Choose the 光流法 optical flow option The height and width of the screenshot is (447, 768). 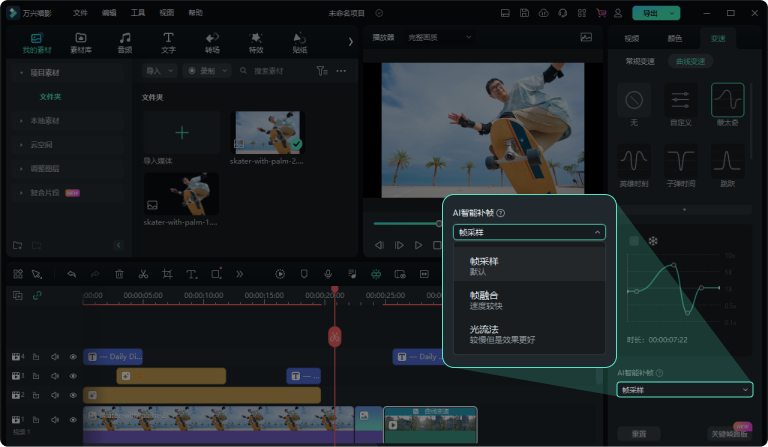pyautogui.click(x=529, y=334)
